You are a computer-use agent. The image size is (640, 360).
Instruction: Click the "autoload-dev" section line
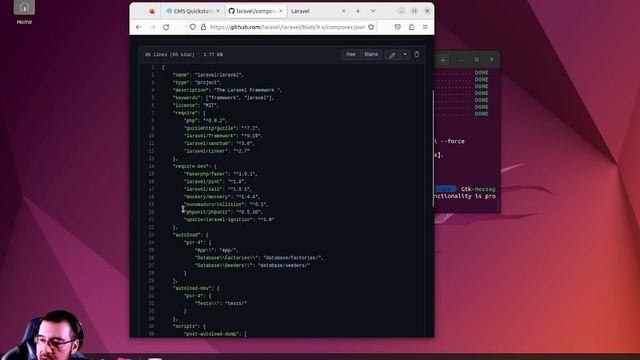196,288
